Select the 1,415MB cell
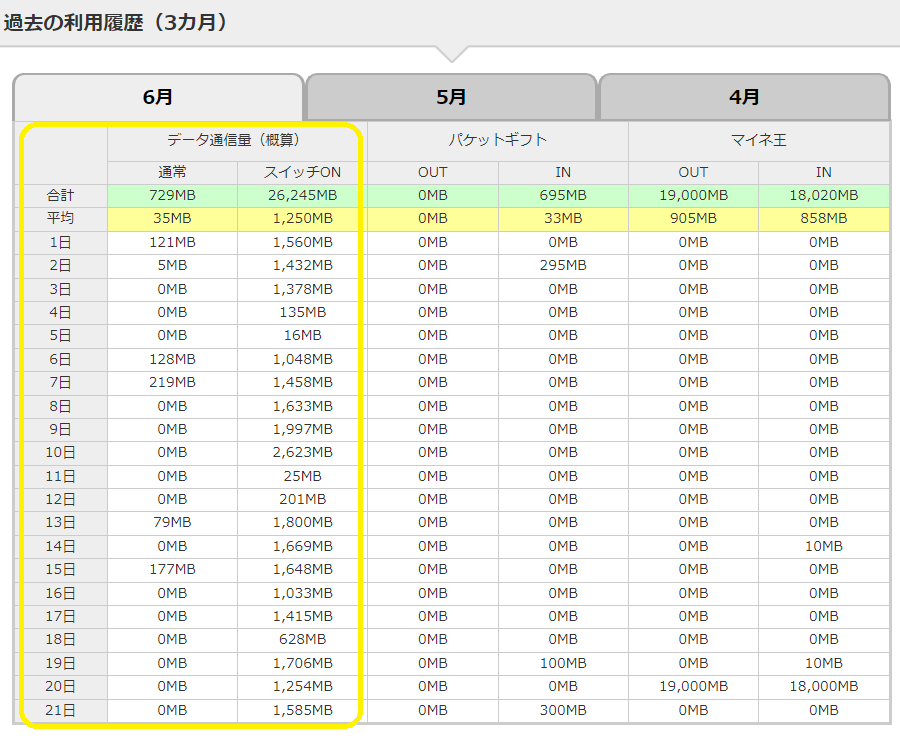This screenshot has width=900, height=736. (x=302, y=617)
